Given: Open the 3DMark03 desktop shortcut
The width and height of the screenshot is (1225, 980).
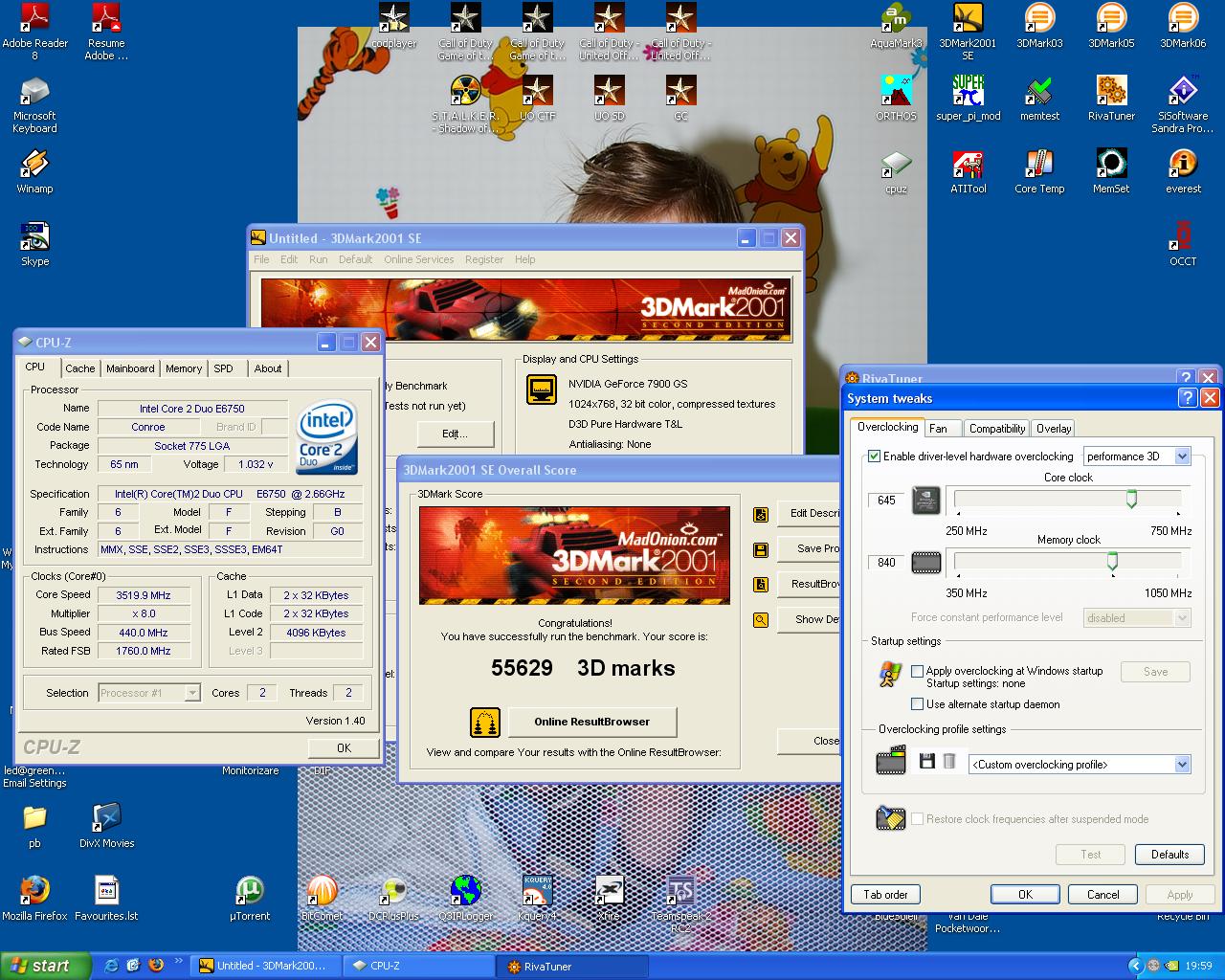Looking at the screenshot, I should [x=1039, y=26].
